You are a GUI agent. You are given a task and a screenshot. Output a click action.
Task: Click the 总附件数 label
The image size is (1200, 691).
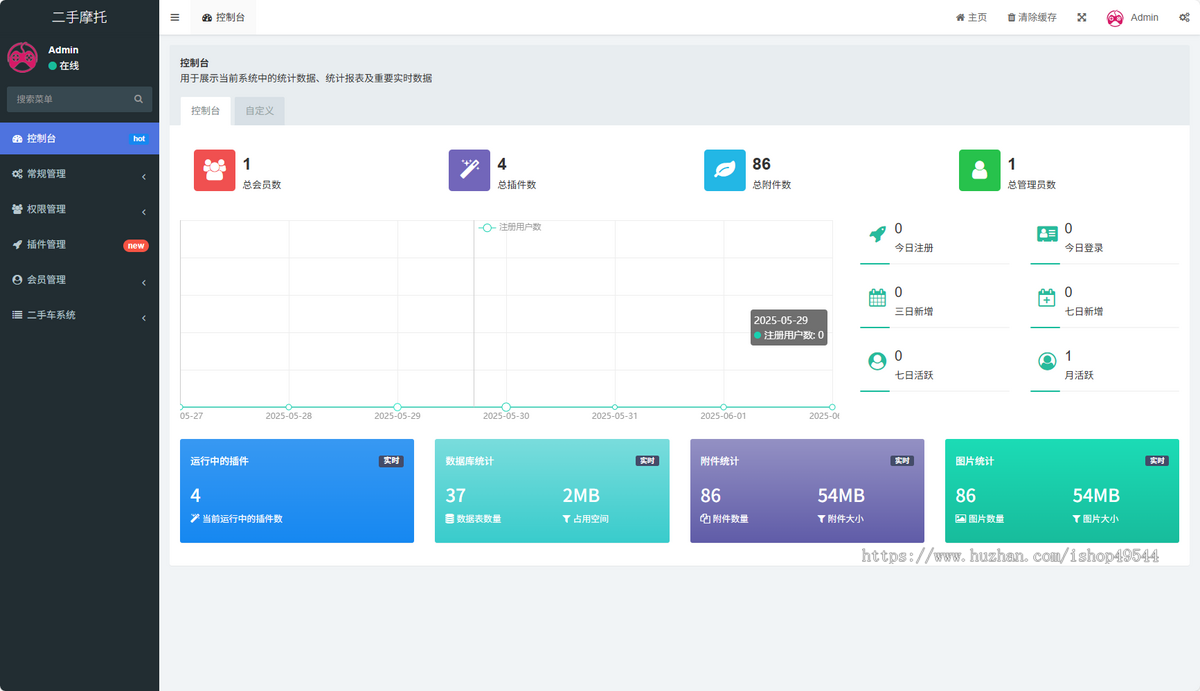pos(772,185)
